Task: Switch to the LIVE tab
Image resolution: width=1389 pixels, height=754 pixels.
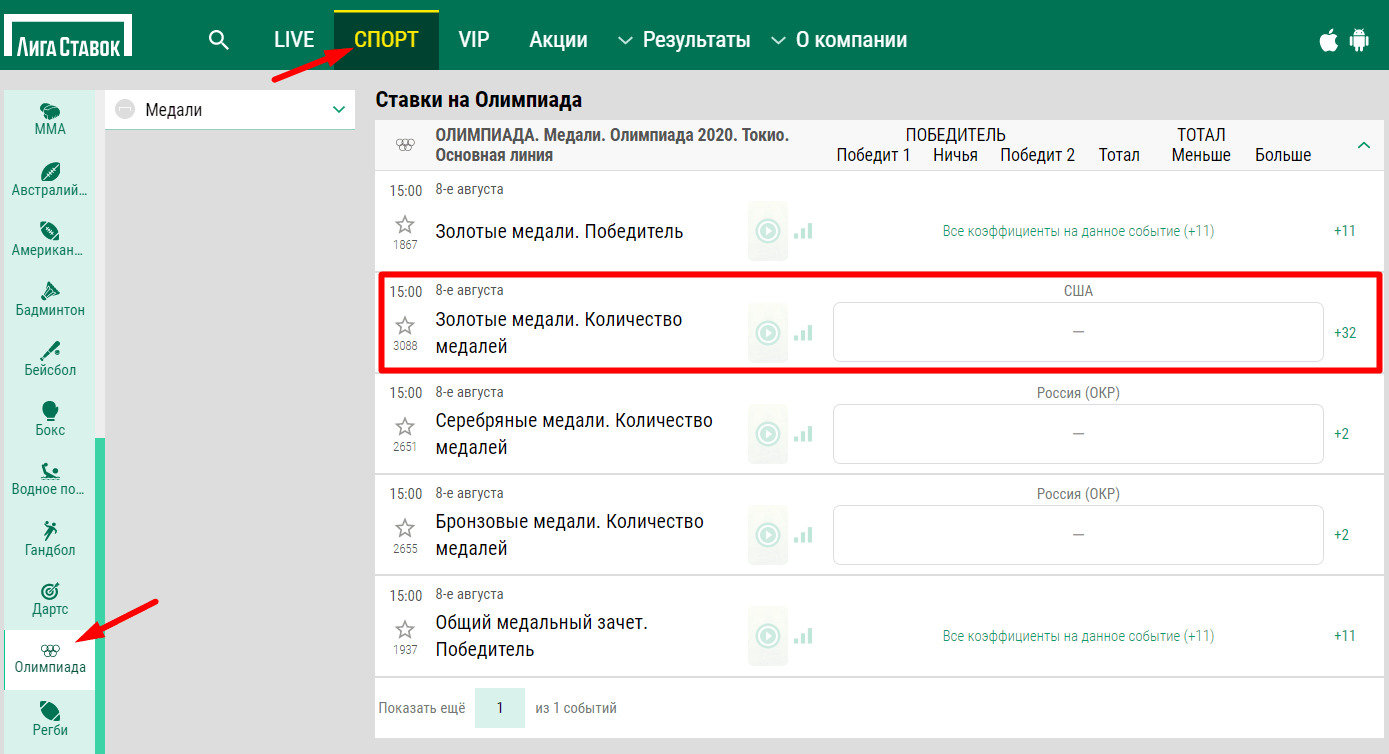Action: [294, 40]
